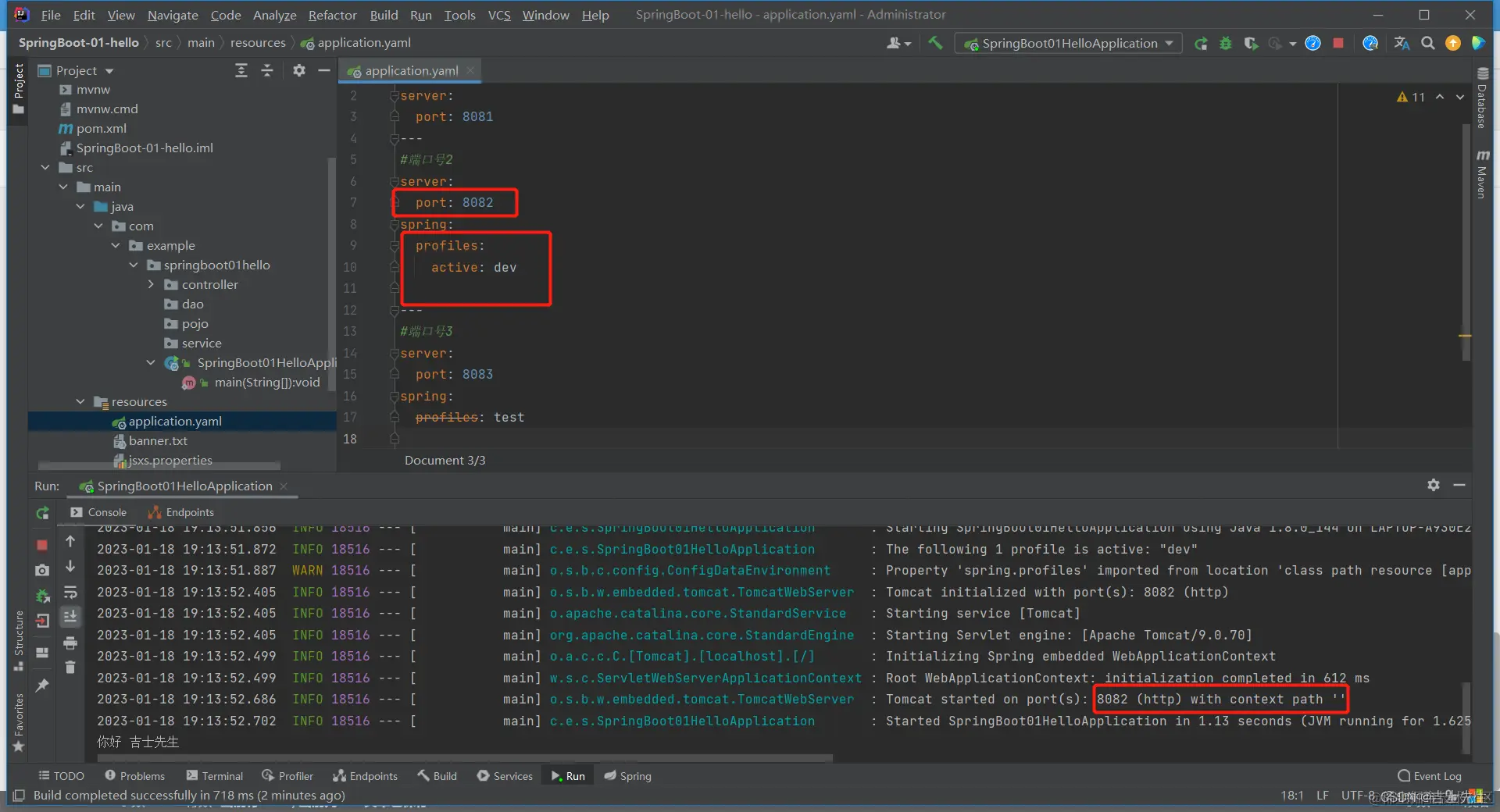This screenshot has width=1500, height=812.
Task: Open the TODO tool window button
Action: click(61, 776)
